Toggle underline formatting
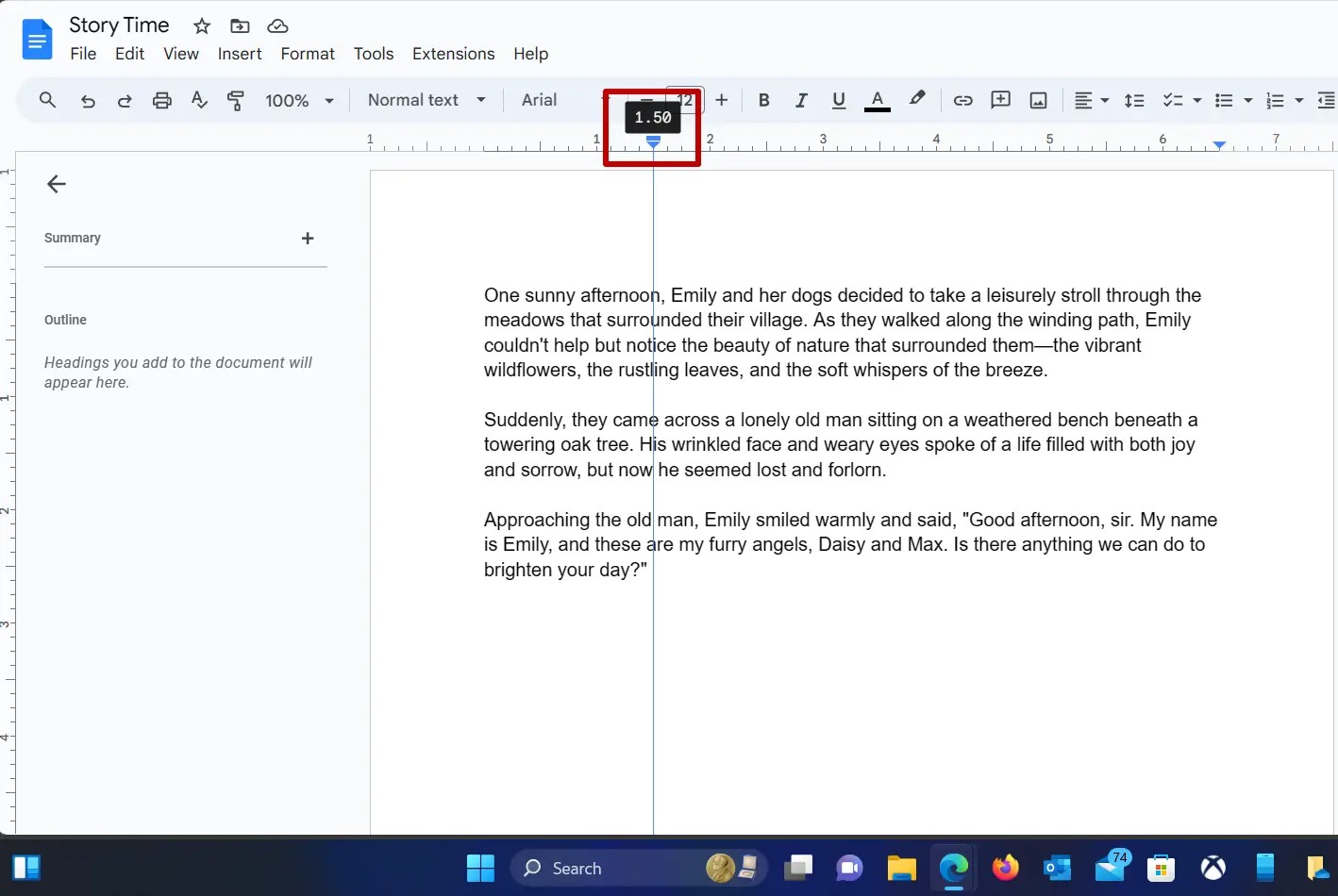 [x=838, y=100]
